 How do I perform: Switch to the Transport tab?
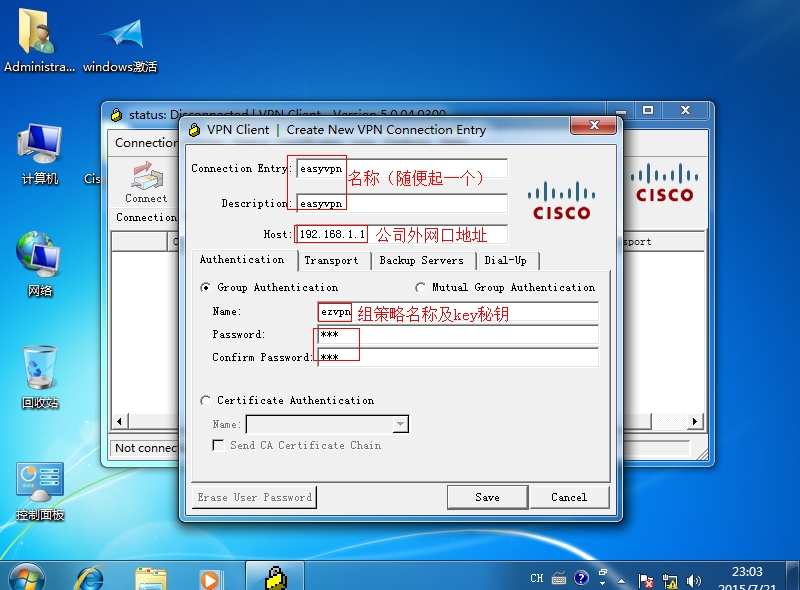pos(332,261)
